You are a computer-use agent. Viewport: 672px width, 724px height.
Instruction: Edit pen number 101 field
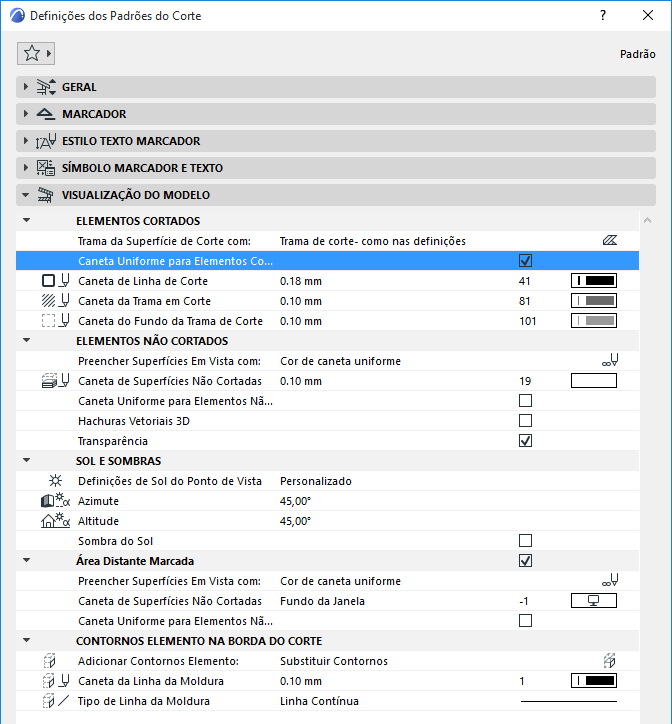(x=527, y=321)
